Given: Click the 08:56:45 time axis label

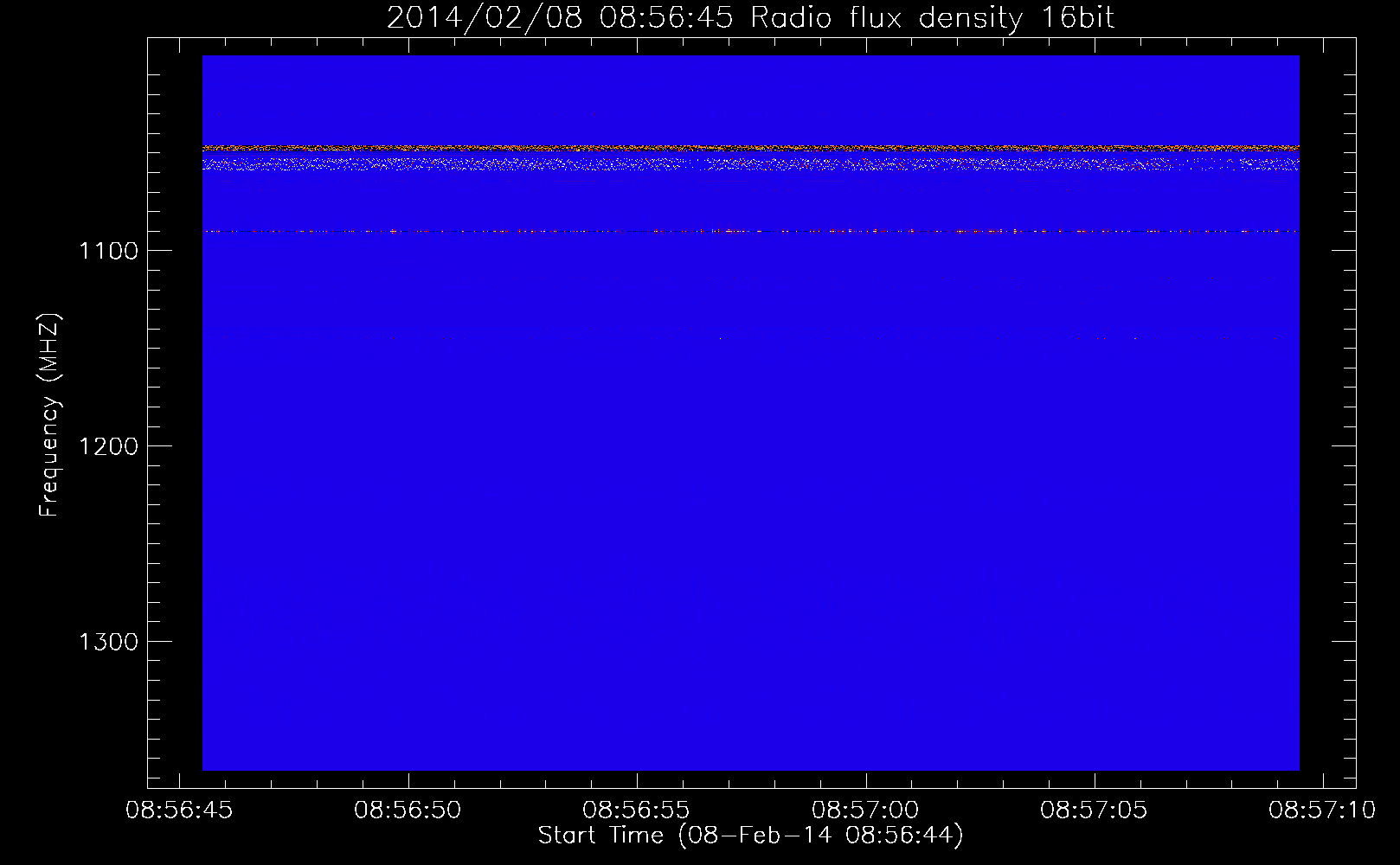Looking at the screenshot, I should click(x=179, y=811).
